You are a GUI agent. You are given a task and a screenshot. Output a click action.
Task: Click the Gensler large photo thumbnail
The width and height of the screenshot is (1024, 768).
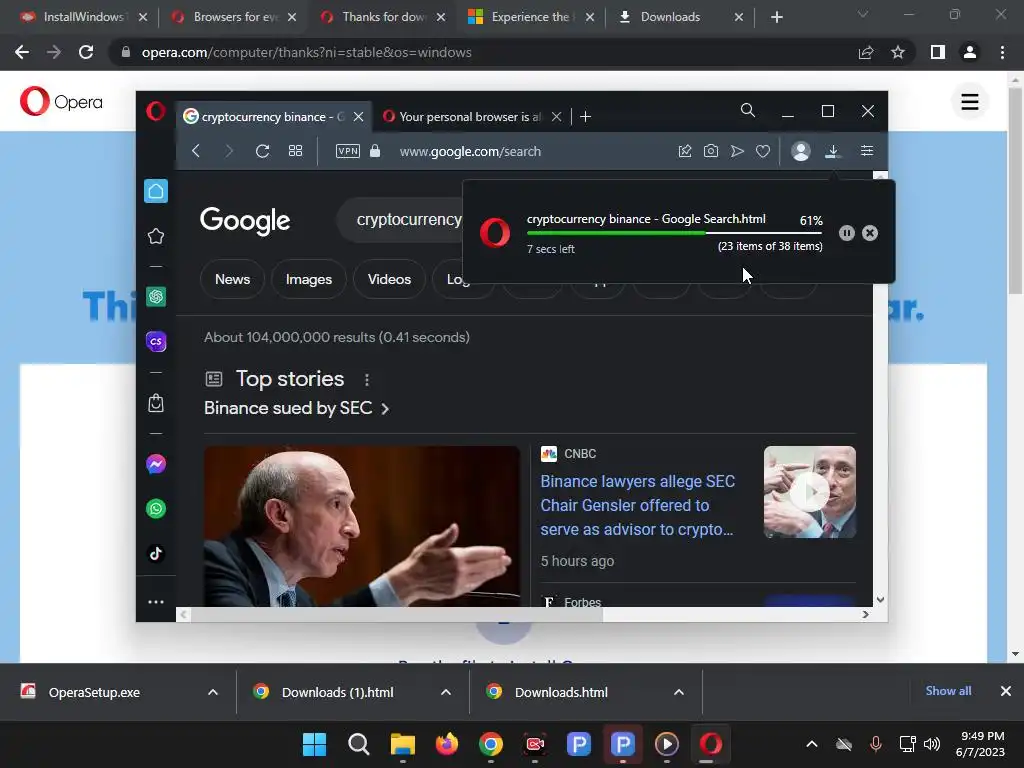coord(362,526)
